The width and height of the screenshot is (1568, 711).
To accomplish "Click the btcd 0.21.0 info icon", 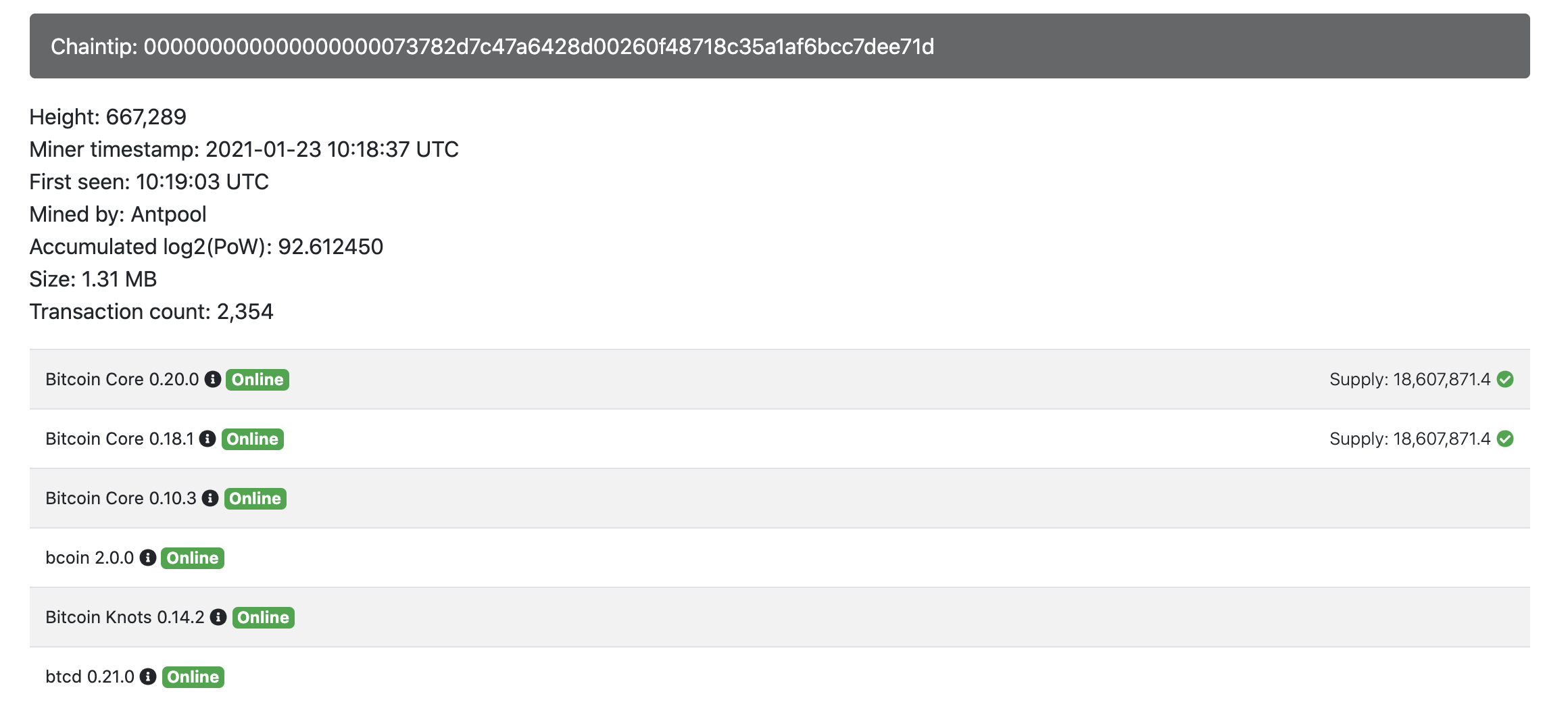I will (148, 677).
